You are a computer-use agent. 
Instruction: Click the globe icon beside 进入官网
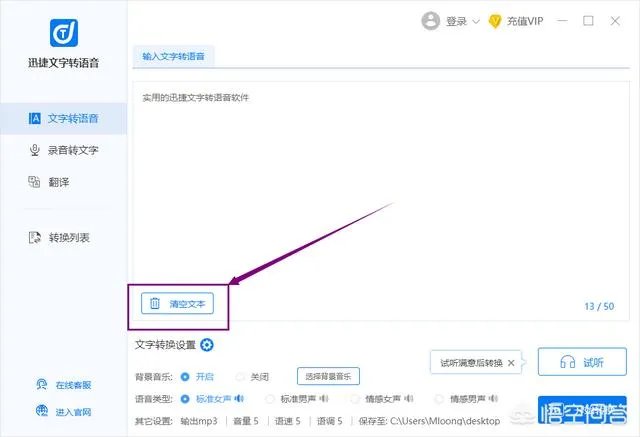click(x=42, y=411)
